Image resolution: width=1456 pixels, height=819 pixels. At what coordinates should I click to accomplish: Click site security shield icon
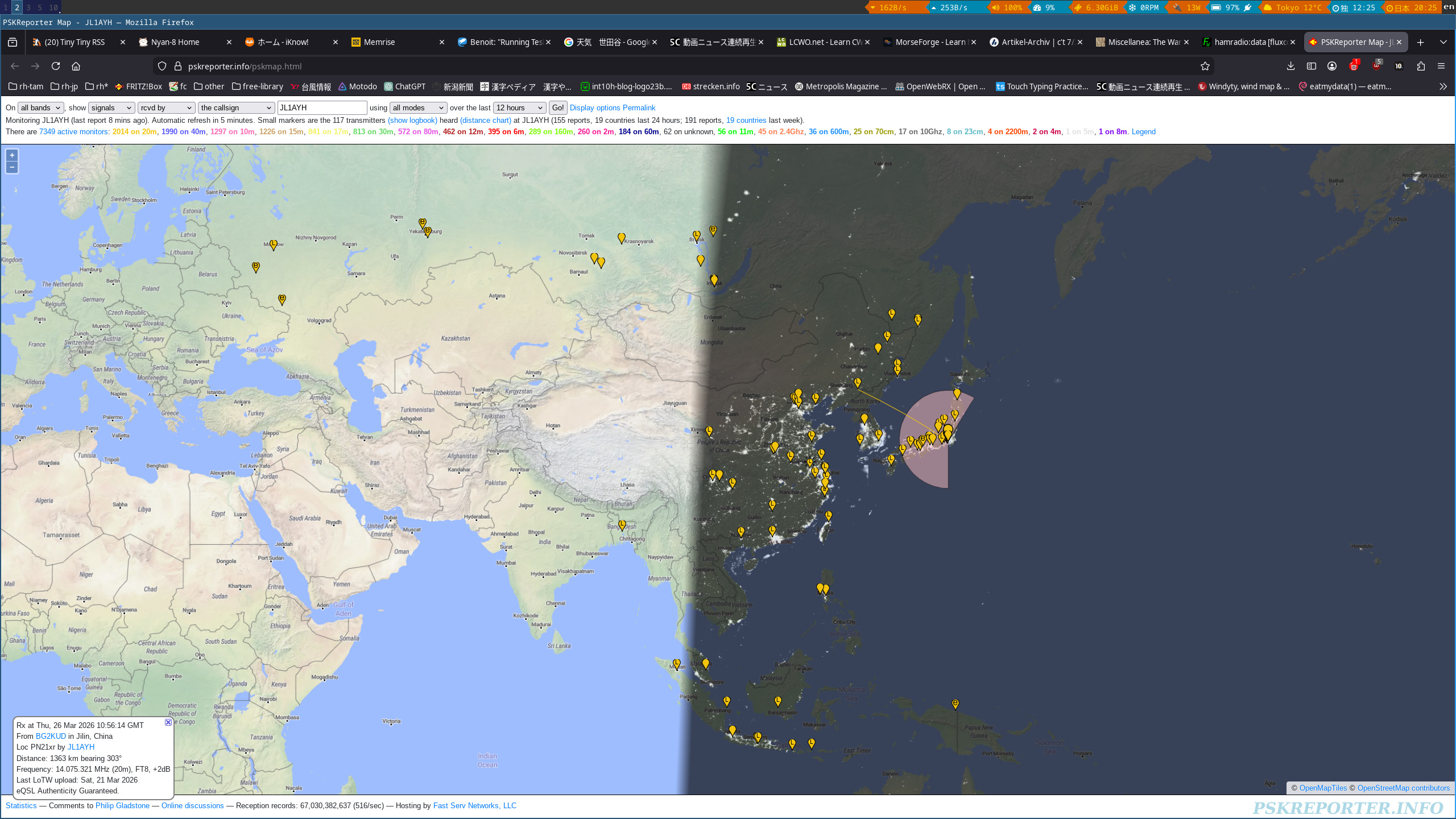point(162,66)
